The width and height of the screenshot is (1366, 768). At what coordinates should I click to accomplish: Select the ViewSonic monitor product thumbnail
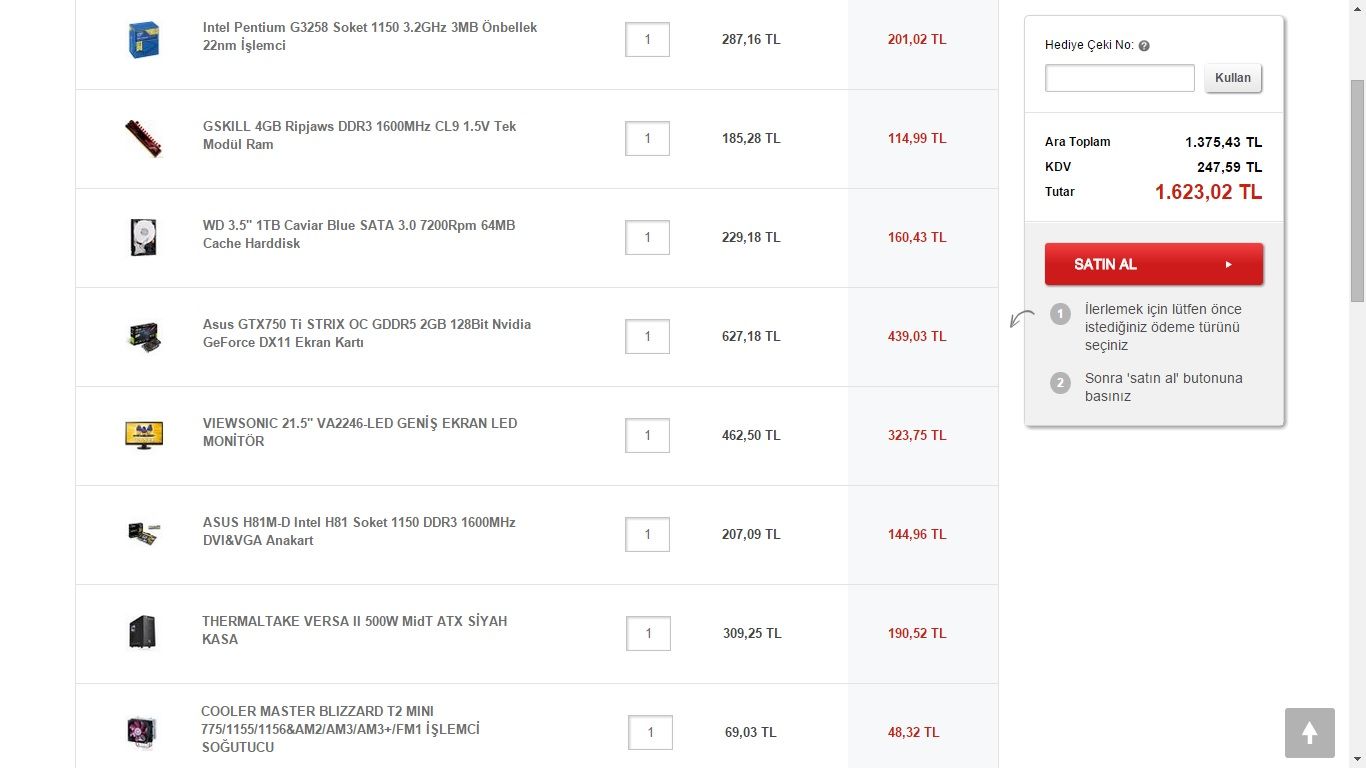(x=144, y=435)
